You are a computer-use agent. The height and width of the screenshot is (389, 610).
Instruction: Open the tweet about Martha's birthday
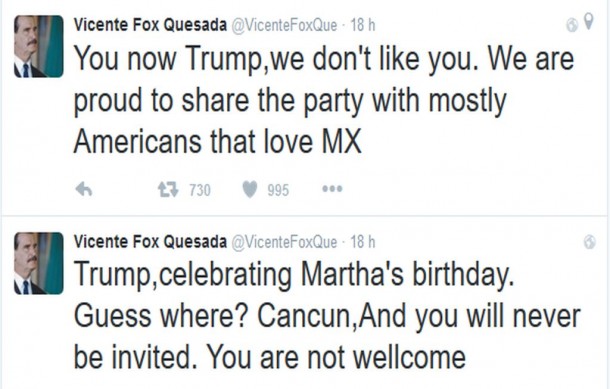point(327,315)
